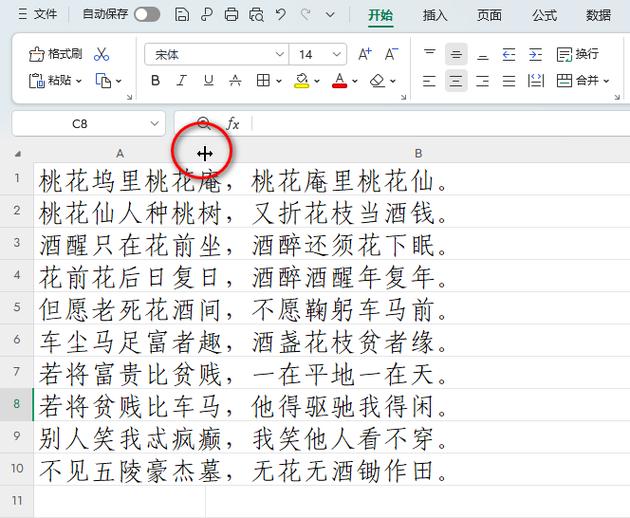Center text horizontally
This screenshot has height=518, width=630.
tap(456, 80)
